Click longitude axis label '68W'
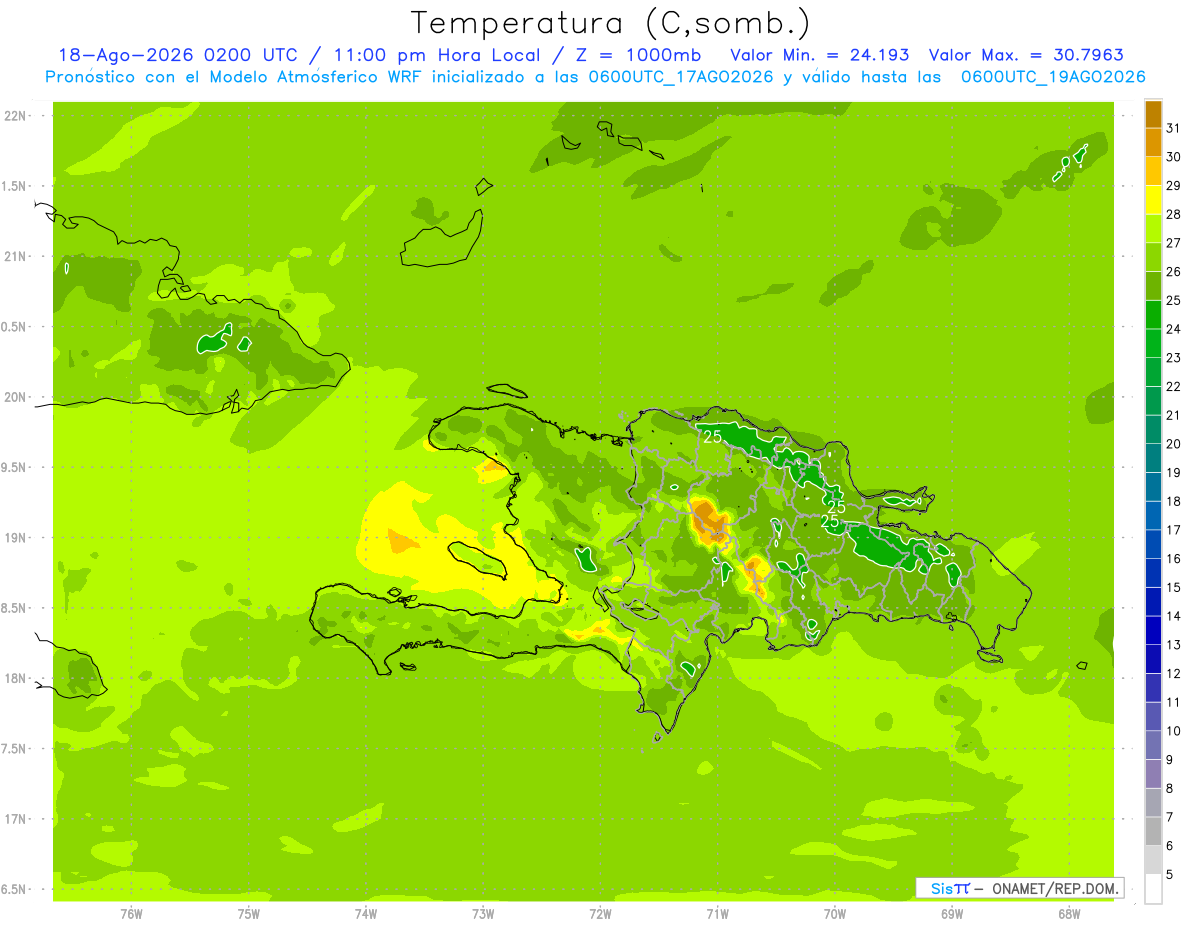1200x927 pixels. click(x=1069, y=914)
